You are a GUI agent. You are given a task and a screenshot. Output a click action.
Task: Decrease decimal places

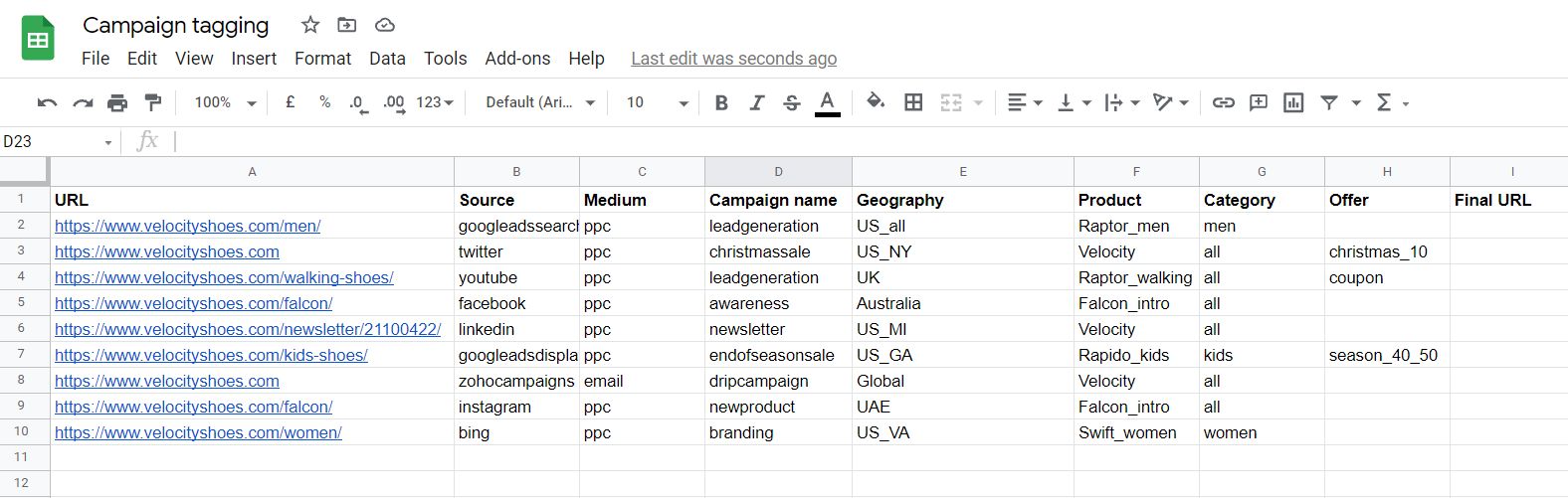tap(358, 103)
